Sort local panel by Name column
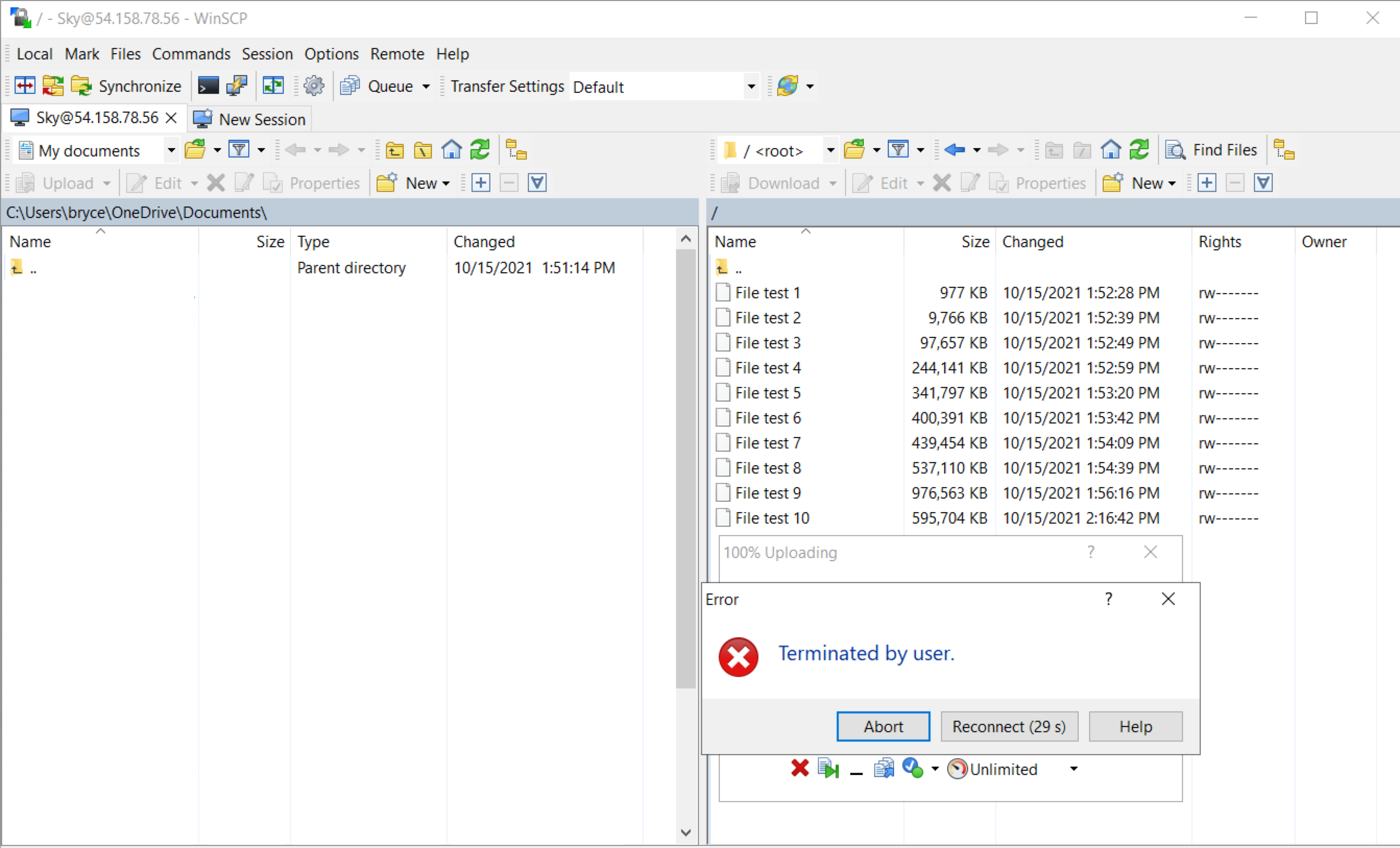Viewport: 1400px width, 848px height. pos(101,242)
